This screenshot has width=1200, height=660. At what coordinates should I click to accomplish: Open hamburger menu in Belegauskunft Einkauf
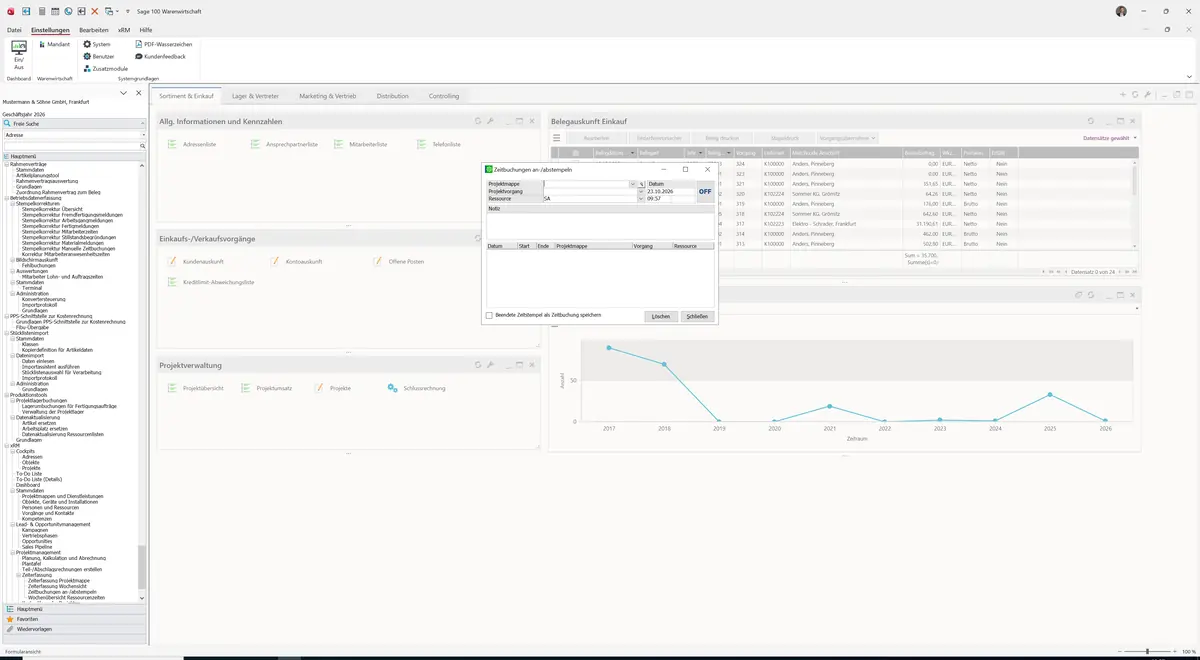coord(557,138)
